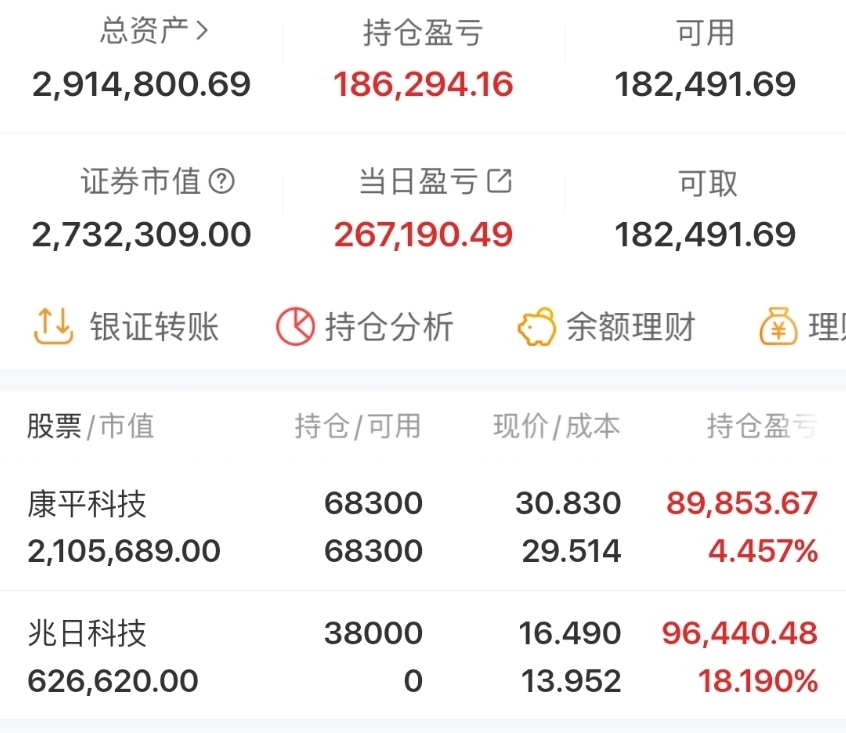The height and width of the screenshot is (733, 846).
Task: Click the 证券市值 question mark help icon
Action: [222, 181]
